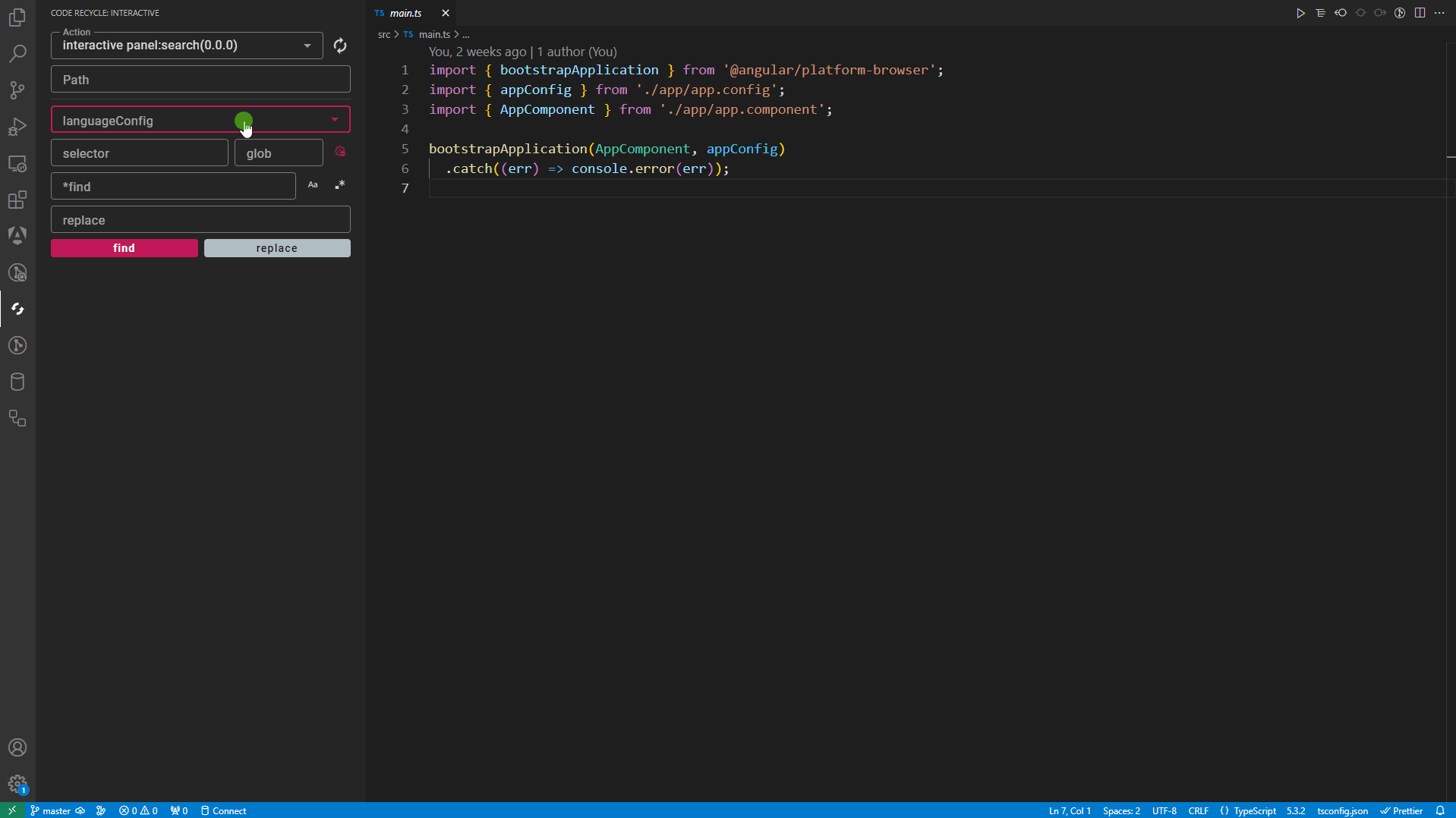Screen dimensions: 1456x818
Task: Expand the languageConfig dropdown
Action: coord(200,120)
